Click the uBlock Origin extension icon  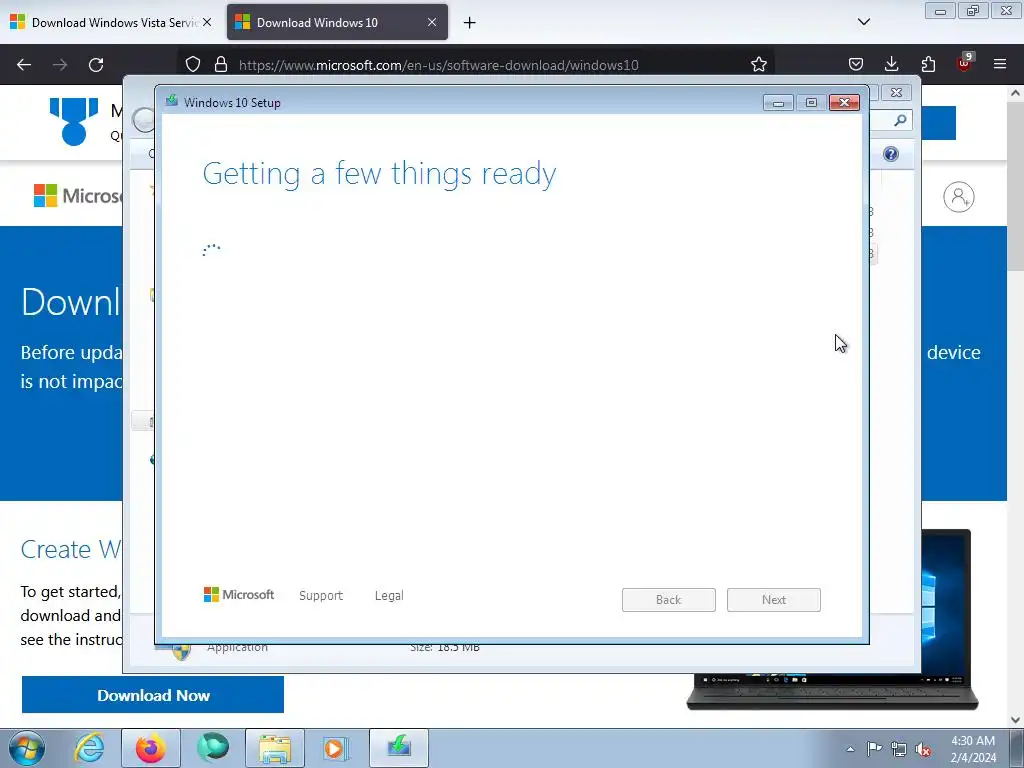click(964, 63)
